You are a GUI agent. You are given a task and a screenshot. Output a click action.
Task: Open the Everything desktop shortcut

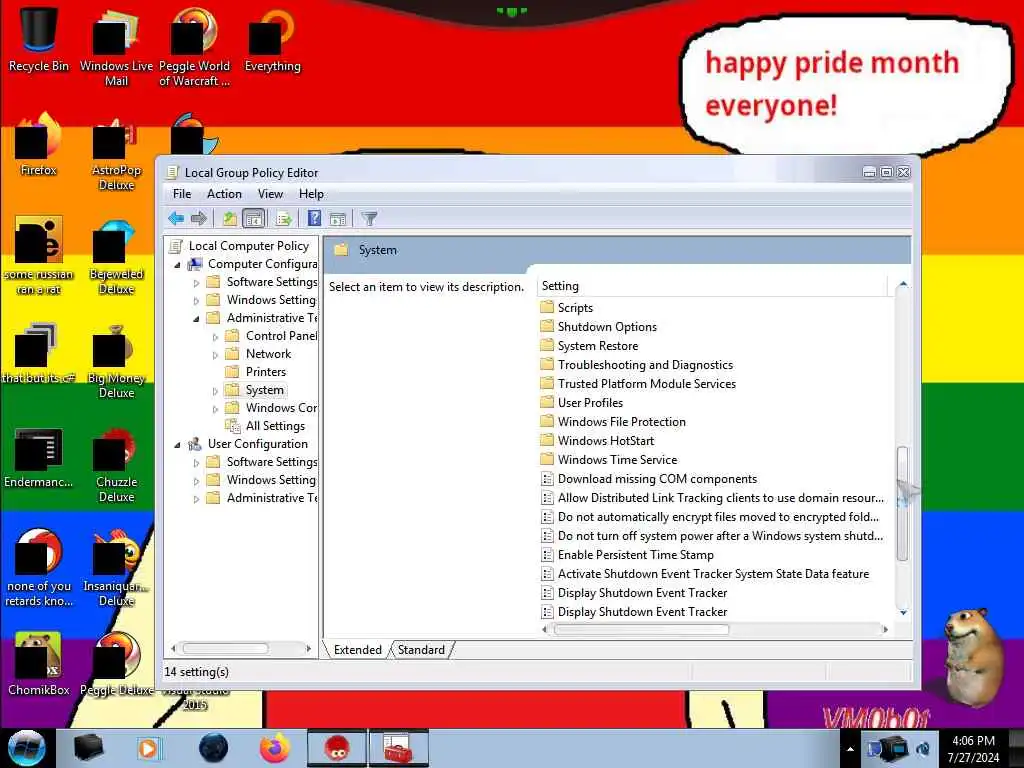tap(272, 38)
